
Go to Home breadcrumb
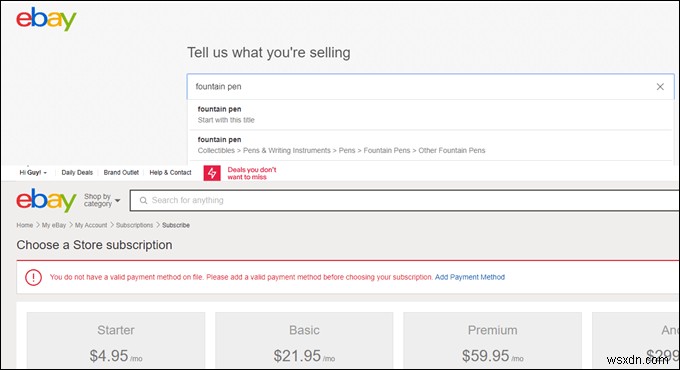click(x=25, y=225)
